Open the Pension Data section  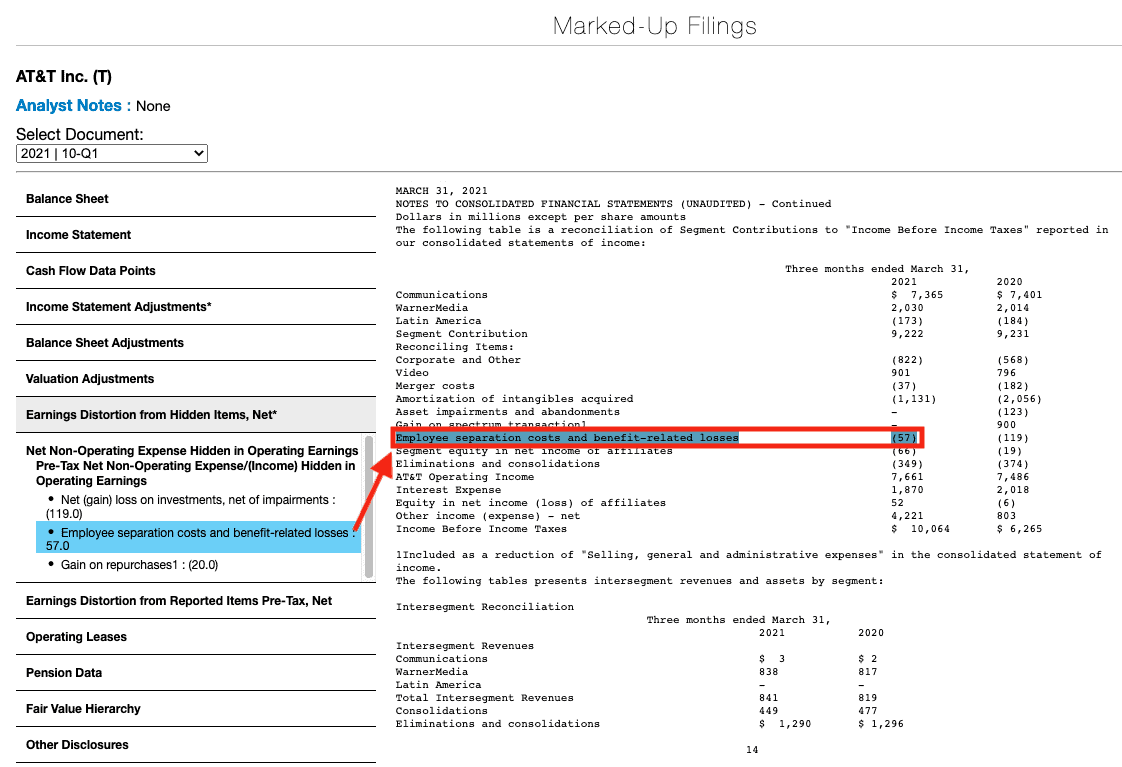tap(195, 673)
